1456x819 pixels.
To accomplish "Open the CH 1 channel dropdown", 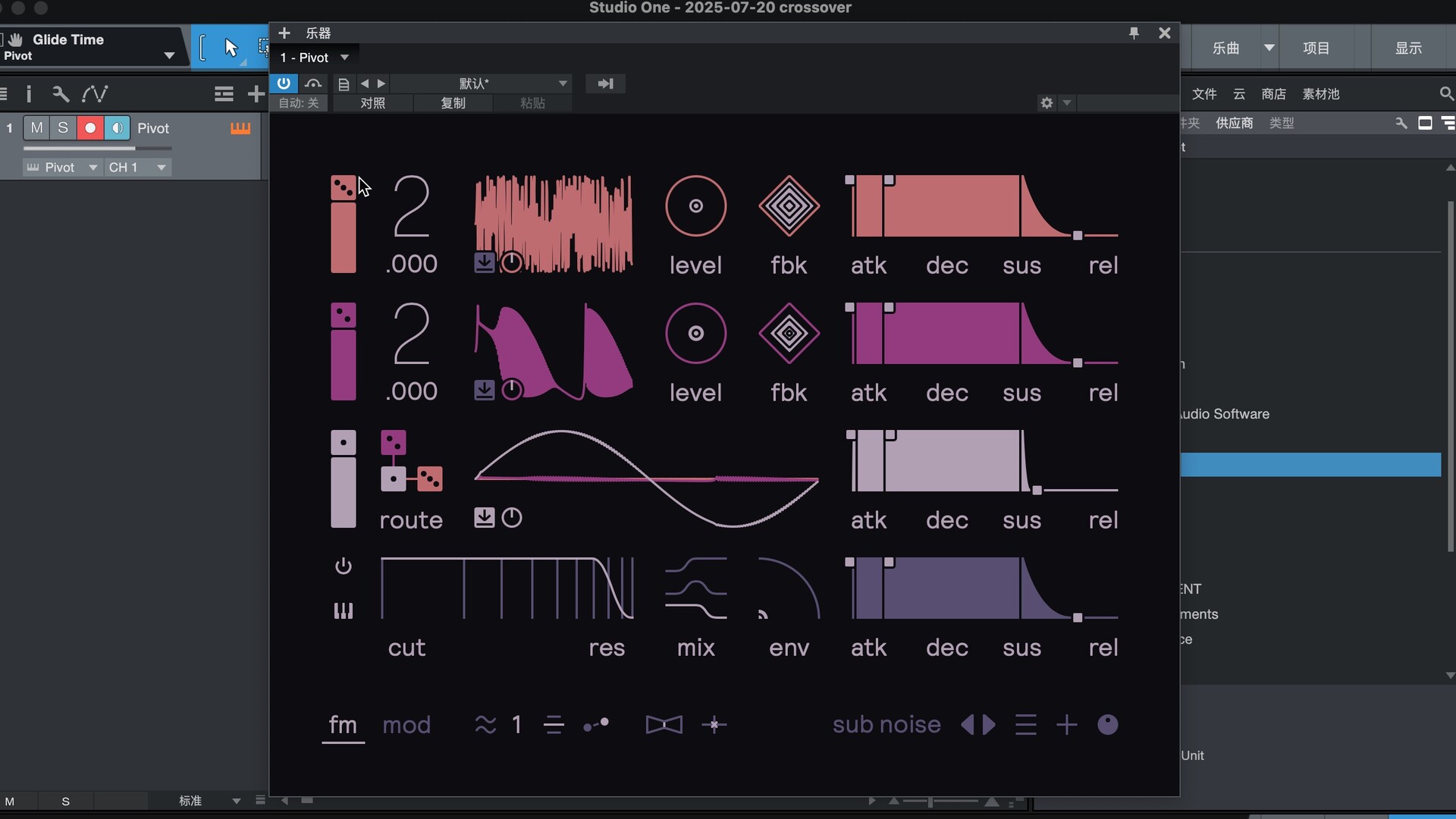I will 137,167.
